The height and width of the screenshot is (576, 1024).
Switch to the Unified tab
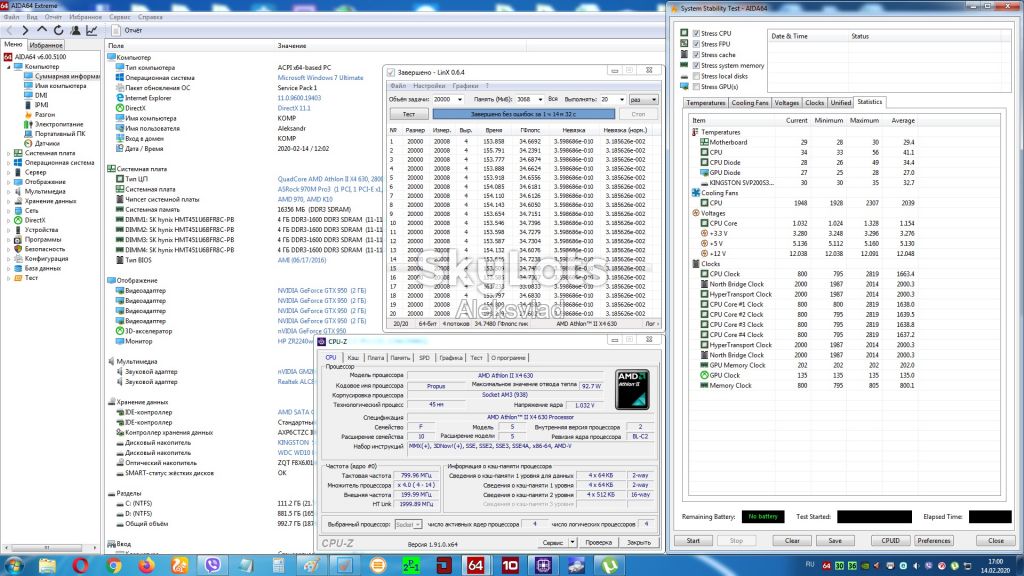840,103
